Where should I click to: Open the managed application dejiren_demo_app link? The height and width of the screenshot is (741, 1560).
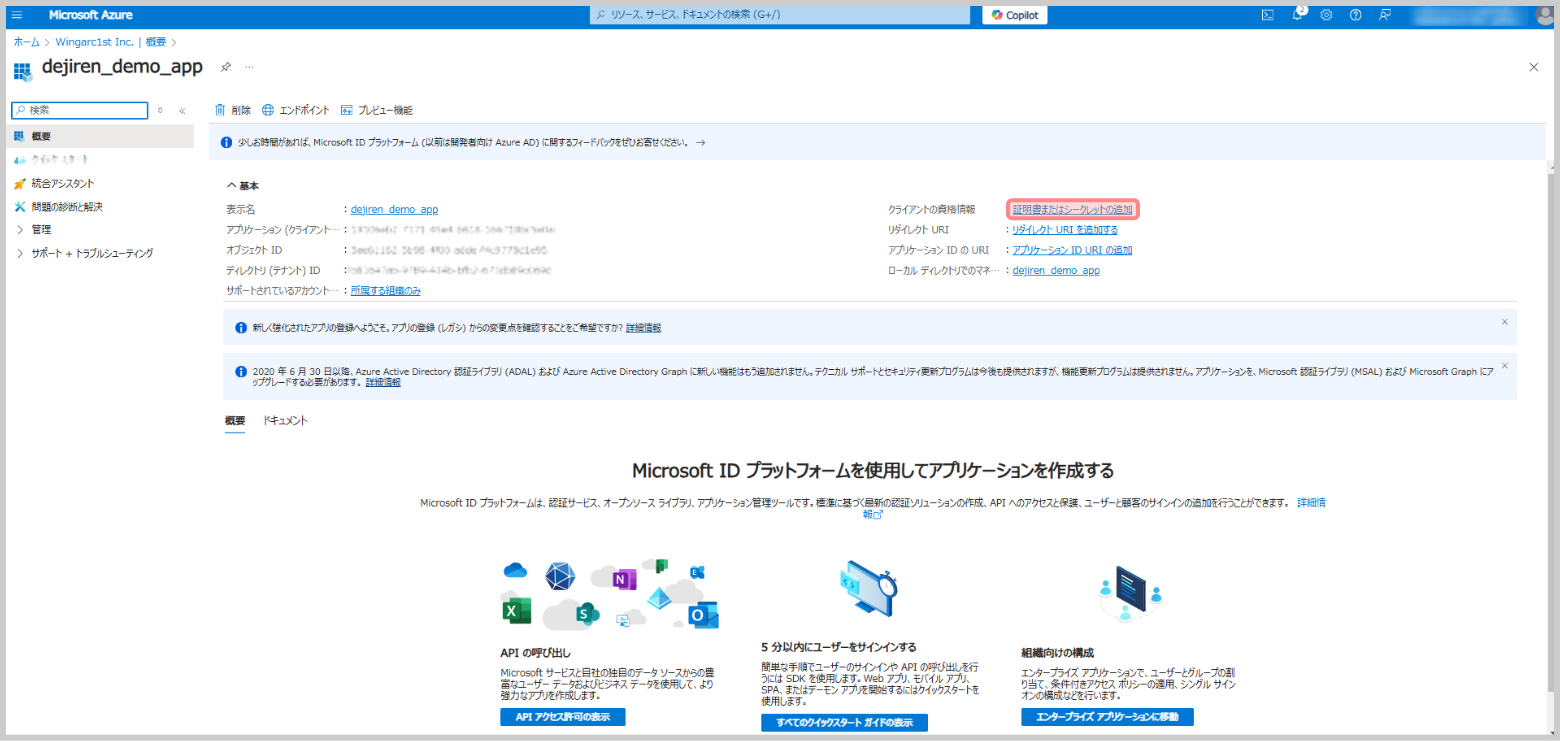coord(1056,270)
